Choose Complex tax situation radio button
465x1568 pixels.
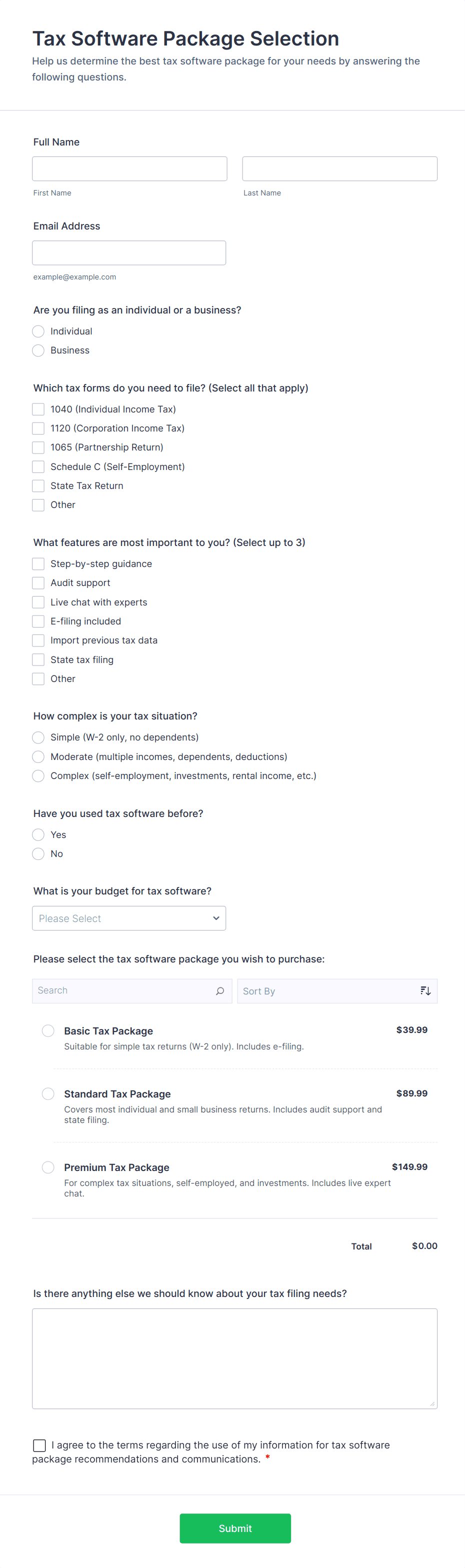coord(38,776)
